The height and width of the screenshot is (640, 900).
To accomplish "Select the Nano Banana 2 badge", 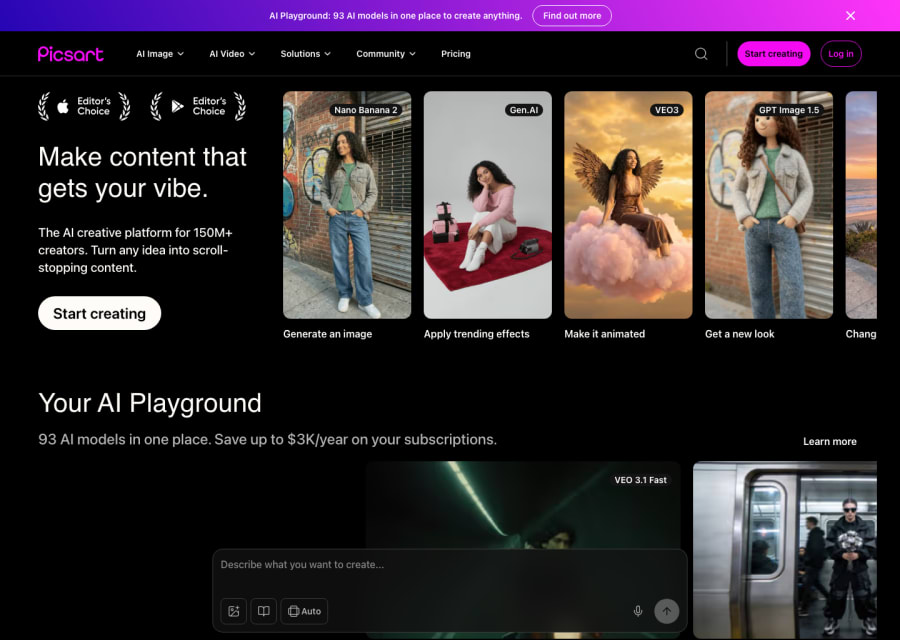I will 366,110.
